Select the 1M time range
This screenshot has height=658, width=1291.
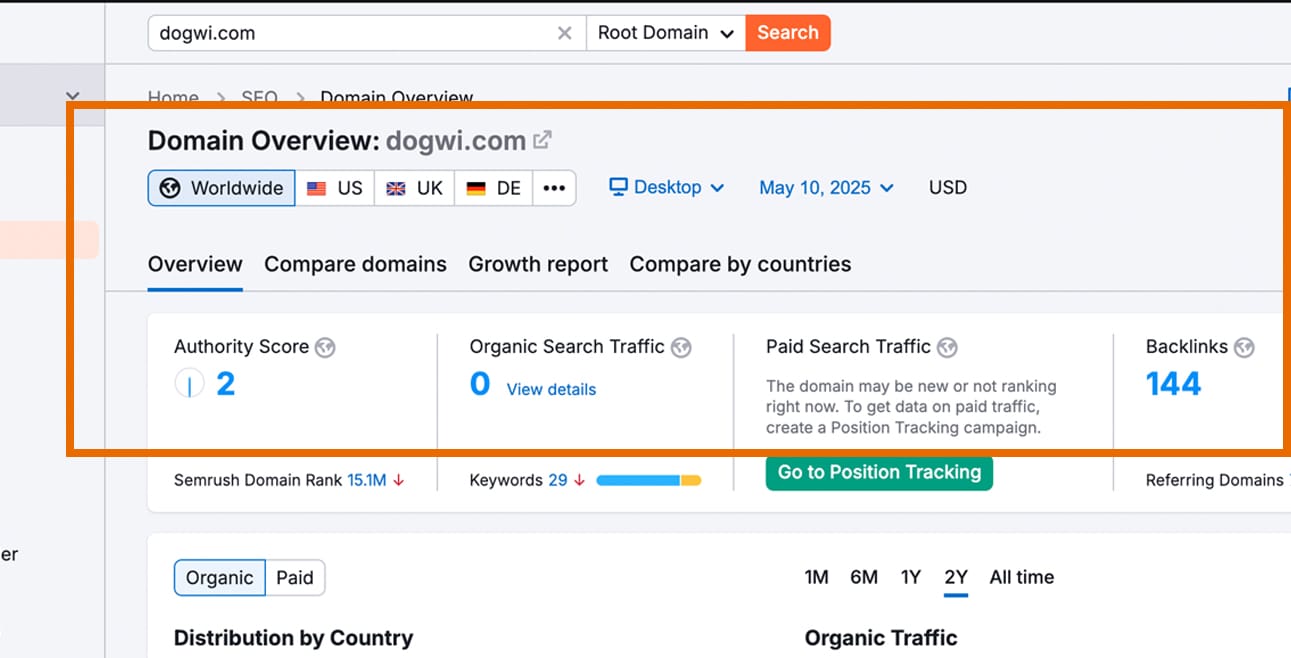pyautogui.click(x=816, y=577)
